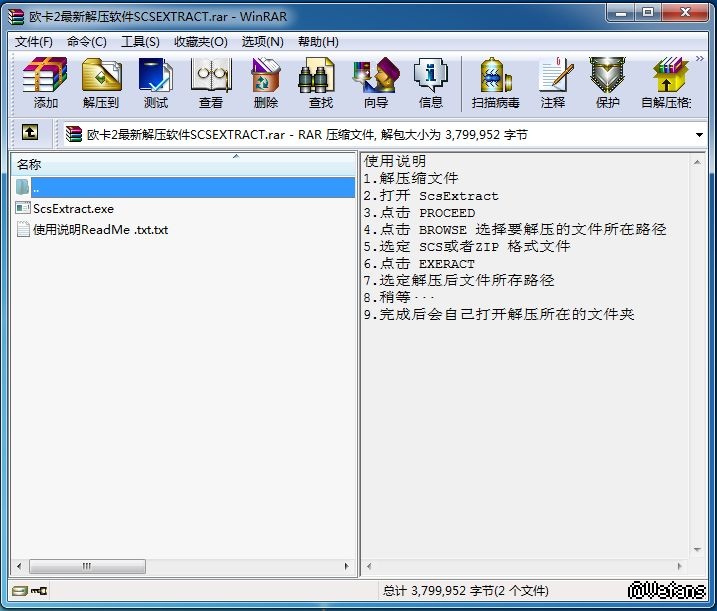The image size is (717, 611).
Task: Open the Find (查找) binoculars icon
Action: tap(320, 83)
